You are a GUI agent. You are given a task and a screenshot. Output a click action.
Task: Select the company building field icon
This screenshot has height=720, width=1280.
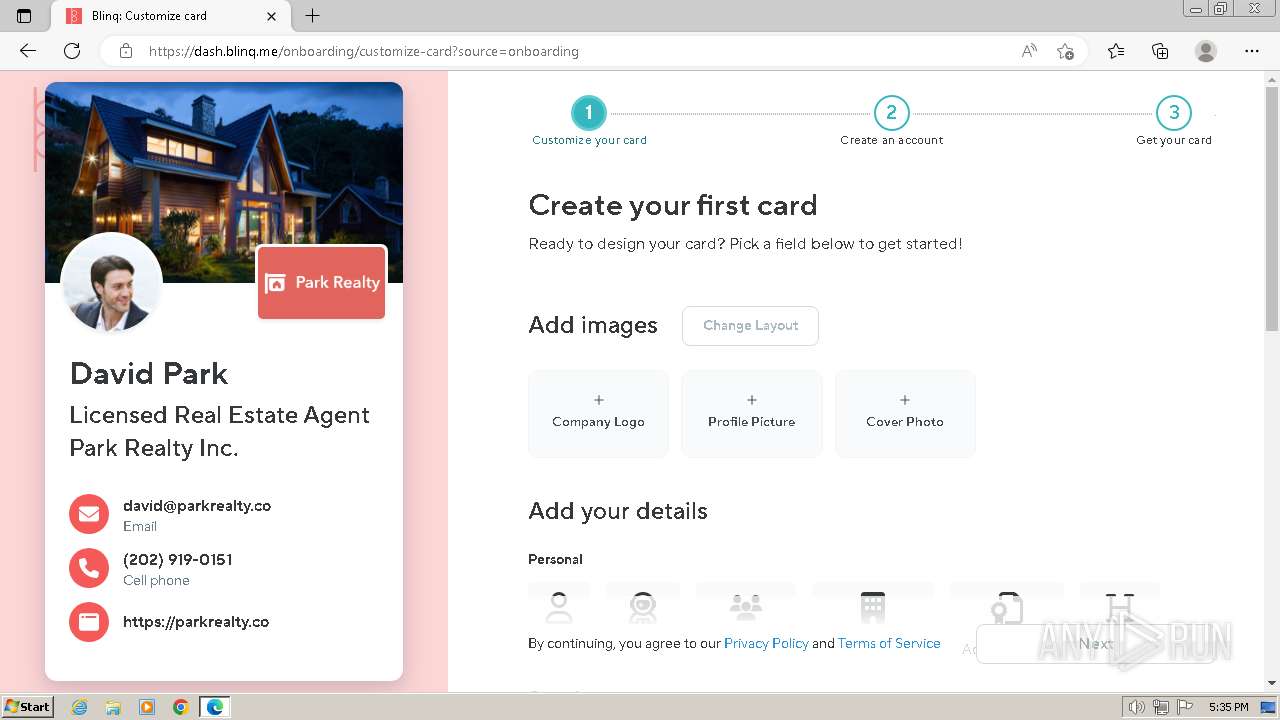[873, 606]
